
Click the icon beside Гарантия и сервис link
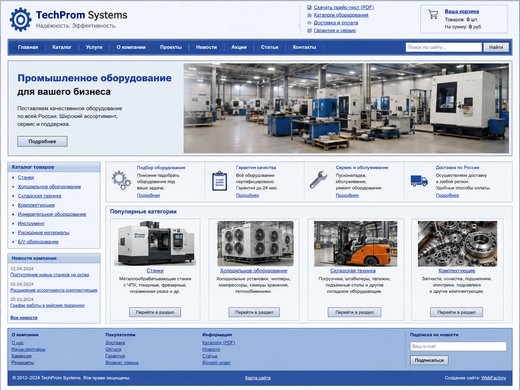[x=309, y=30]
